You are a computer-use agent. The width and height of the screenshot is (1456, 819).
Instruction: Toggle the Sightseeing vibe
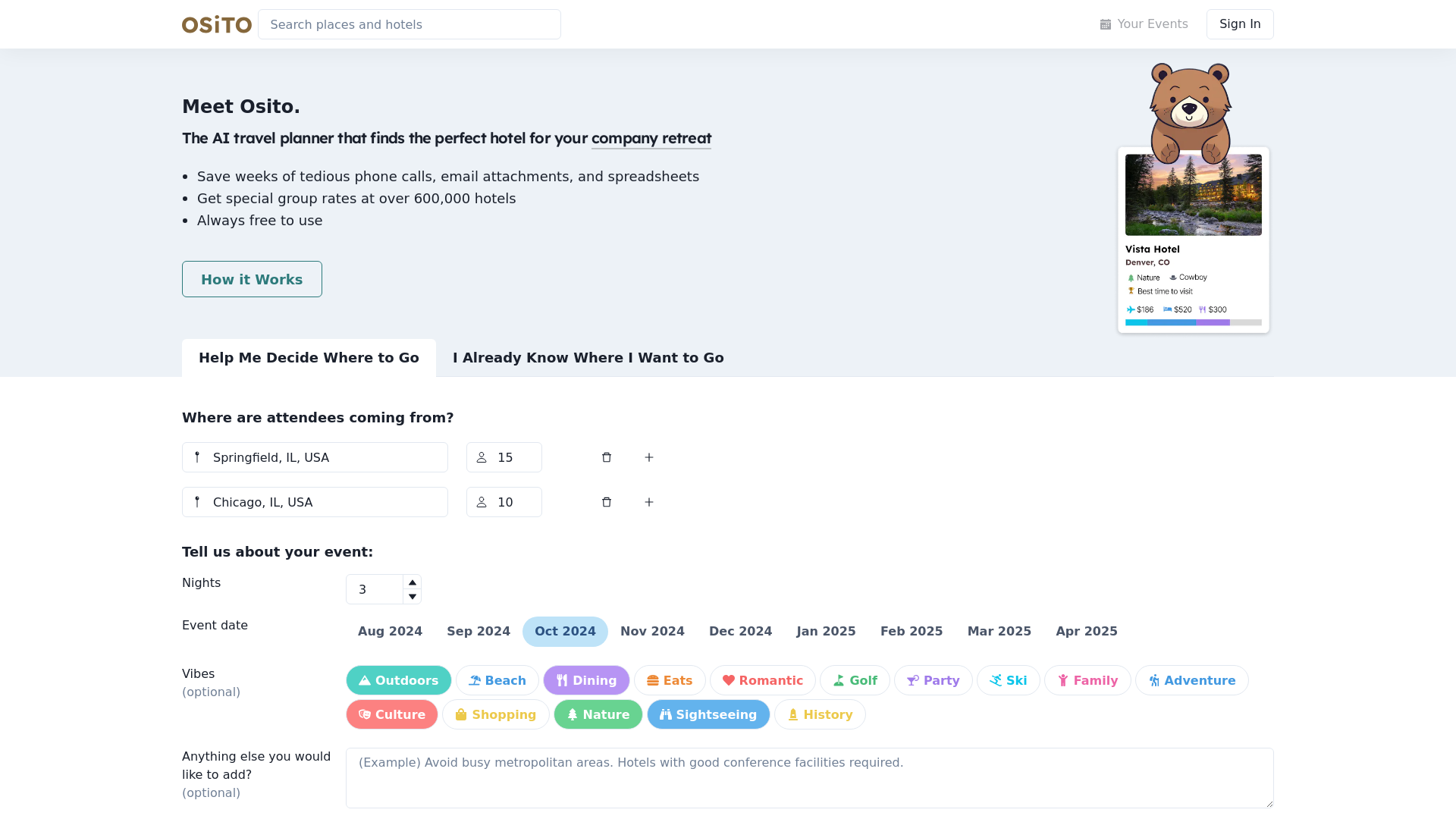pos(708,714)
